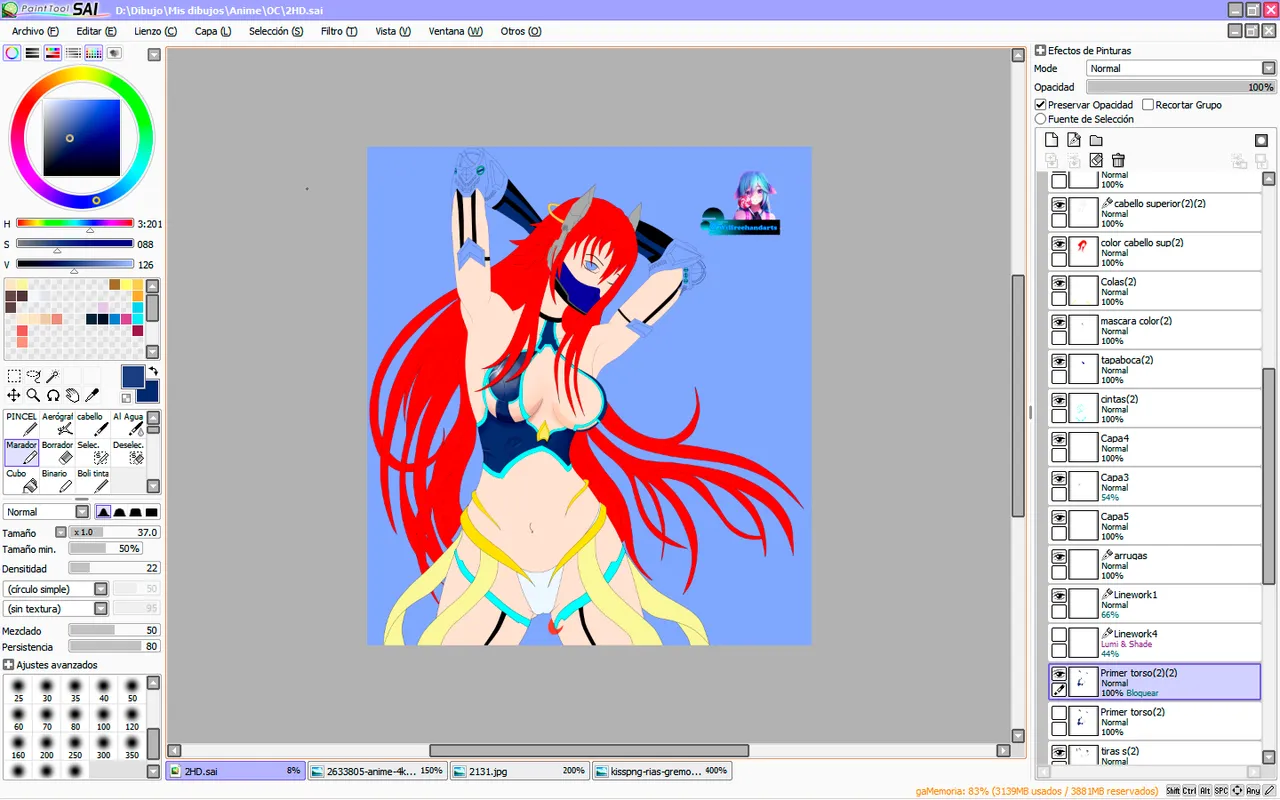Switch to the kisspng-rias-gremo document tab
The height and width of the screenshot is (800, 1280).
point(661,771)
